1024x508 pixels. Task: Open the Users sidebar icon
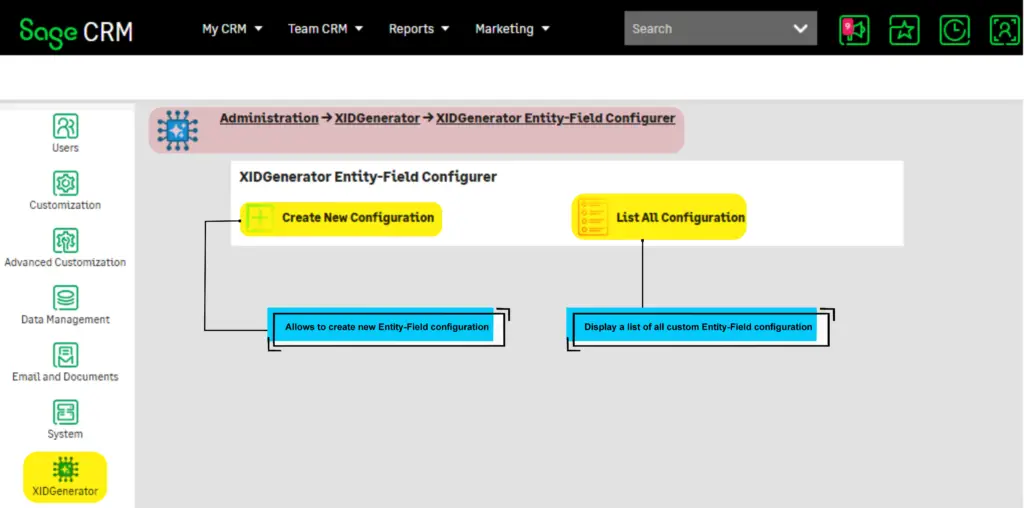click(65, 127)
